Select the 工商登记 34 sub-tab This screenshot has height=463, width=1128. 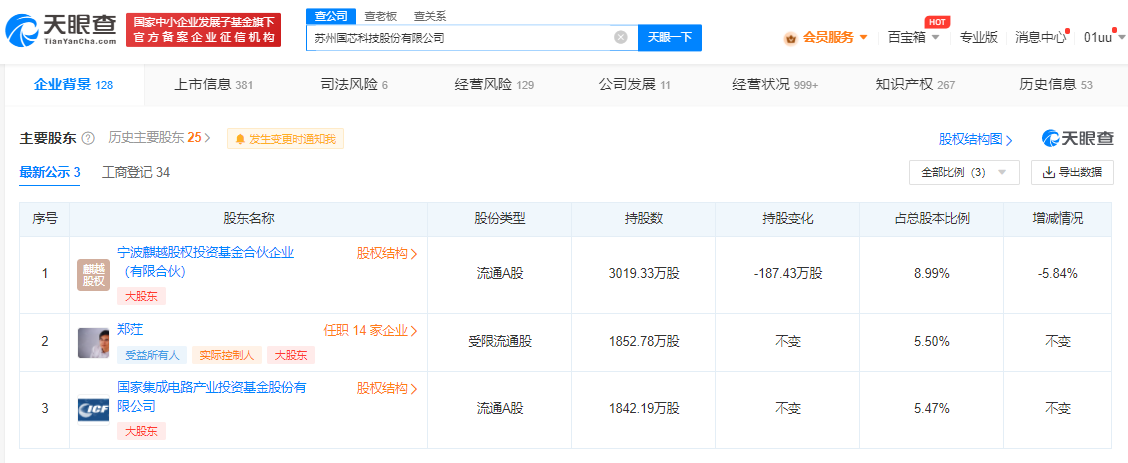click(x=136, y=173)
